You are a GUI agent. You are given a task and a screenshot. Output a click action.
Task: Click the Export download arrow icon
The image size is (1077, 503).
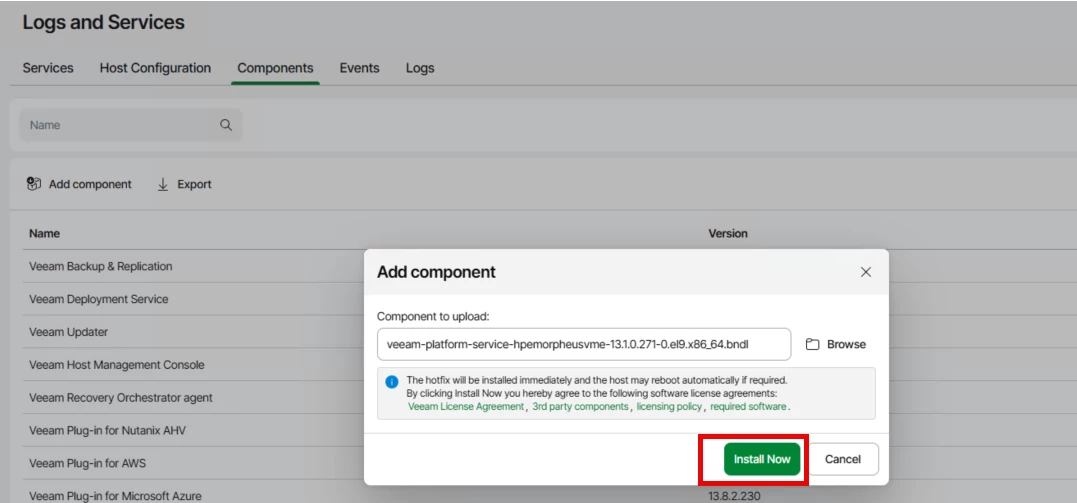click(x=163, y=184)
